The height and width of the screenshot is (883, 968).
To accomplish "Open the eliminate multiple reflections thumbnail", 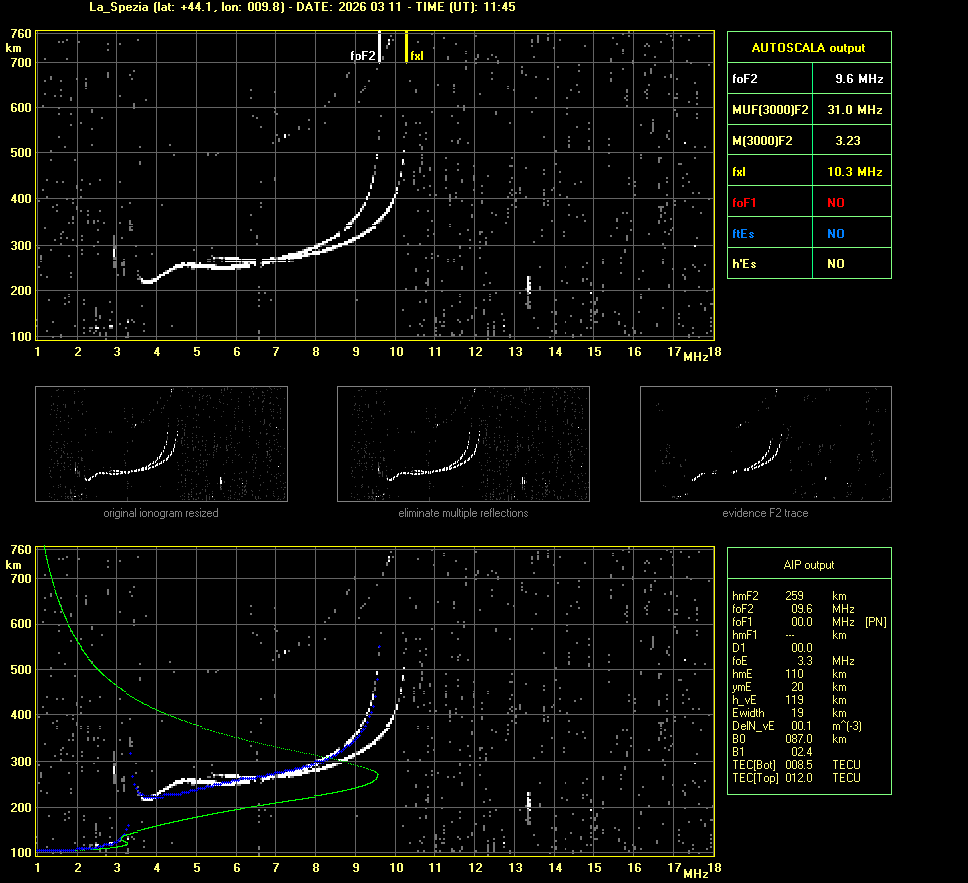I will [463, 443].
